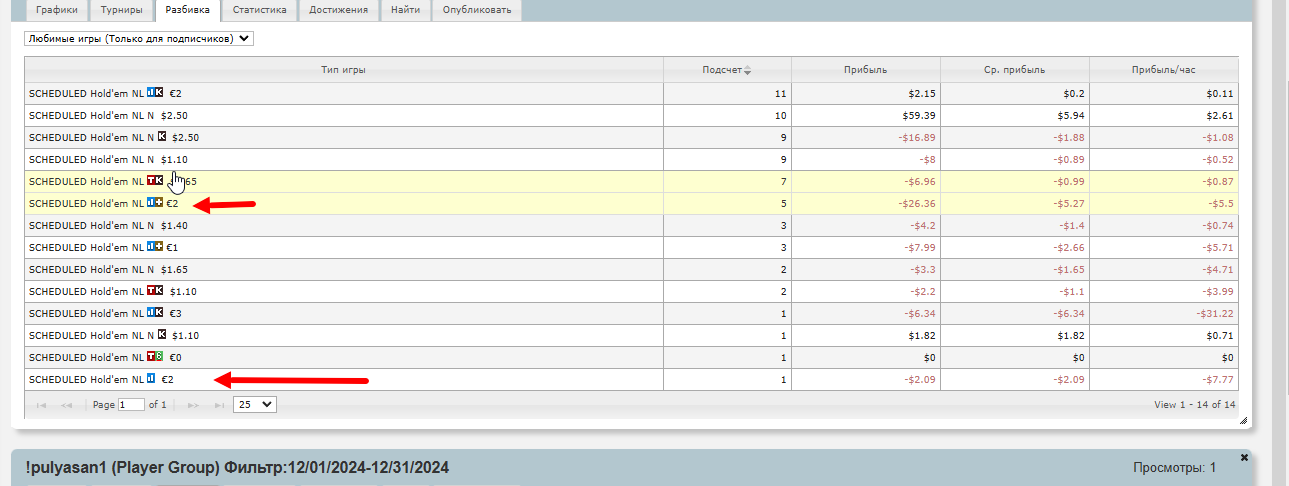Viewport: 1289px width, 486px height.
Task: Click the profit value $2.15
Action: coord(922,93)
